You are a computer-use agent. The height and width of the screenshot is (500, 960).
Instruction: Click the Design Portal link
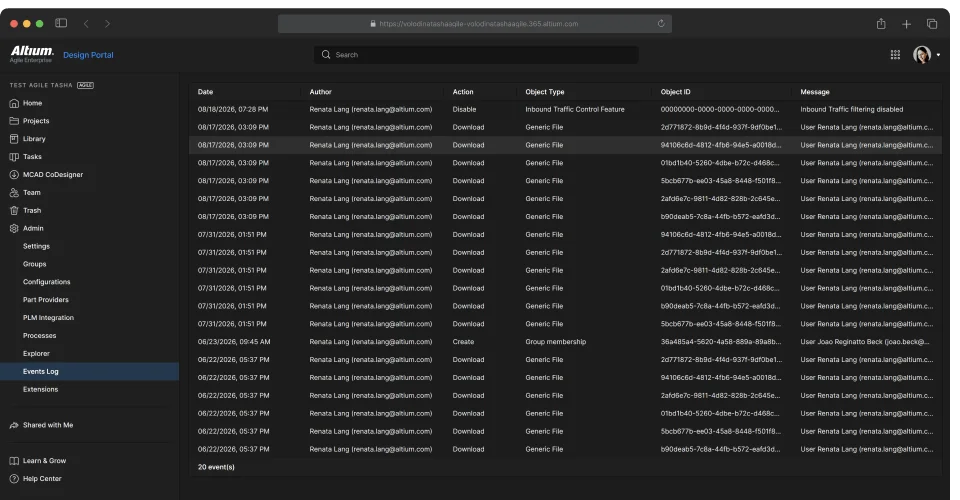88,55
